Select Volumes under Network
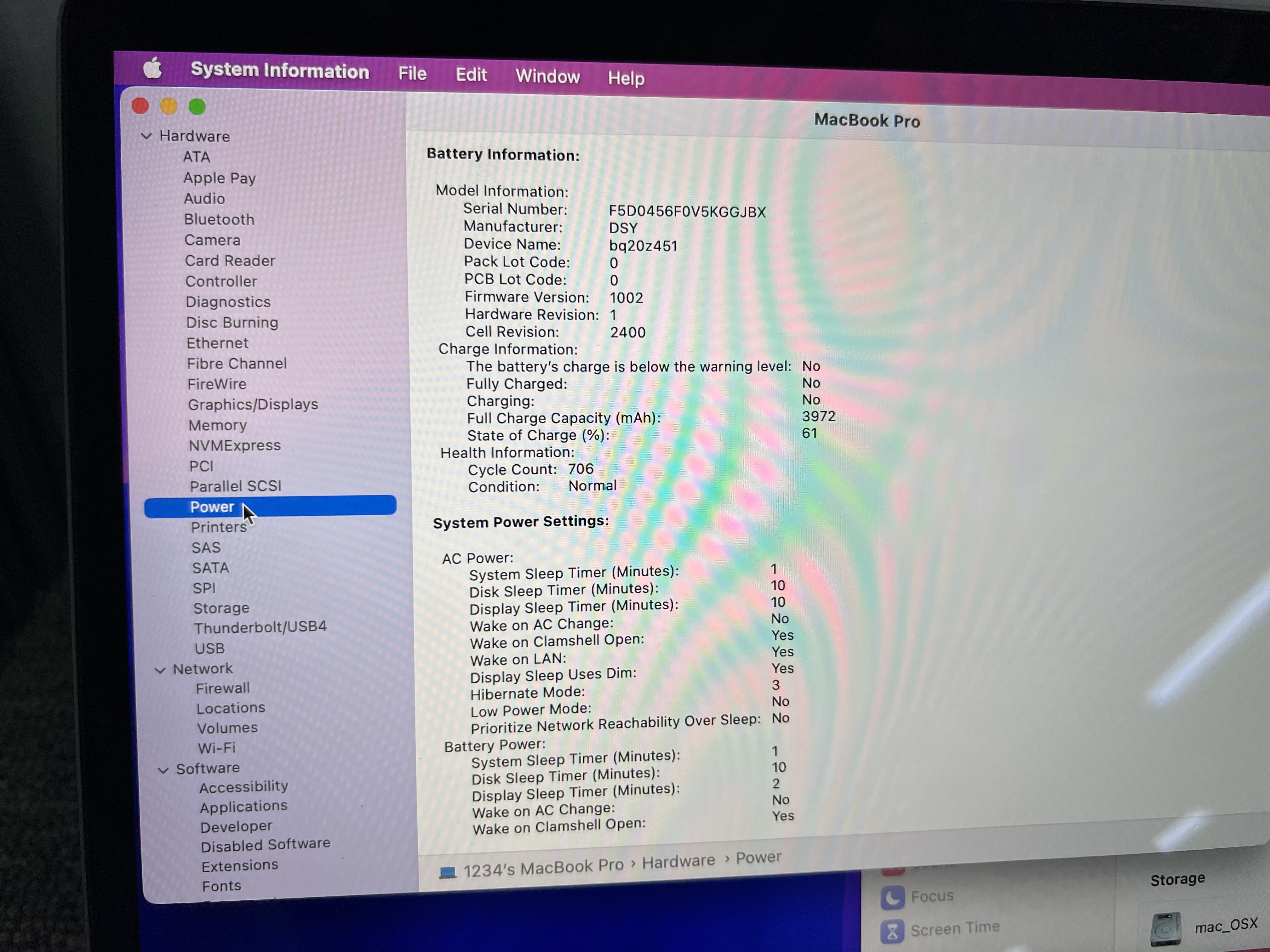The width and height of the screenshot is (1270, 952). (x=227, y=728)
